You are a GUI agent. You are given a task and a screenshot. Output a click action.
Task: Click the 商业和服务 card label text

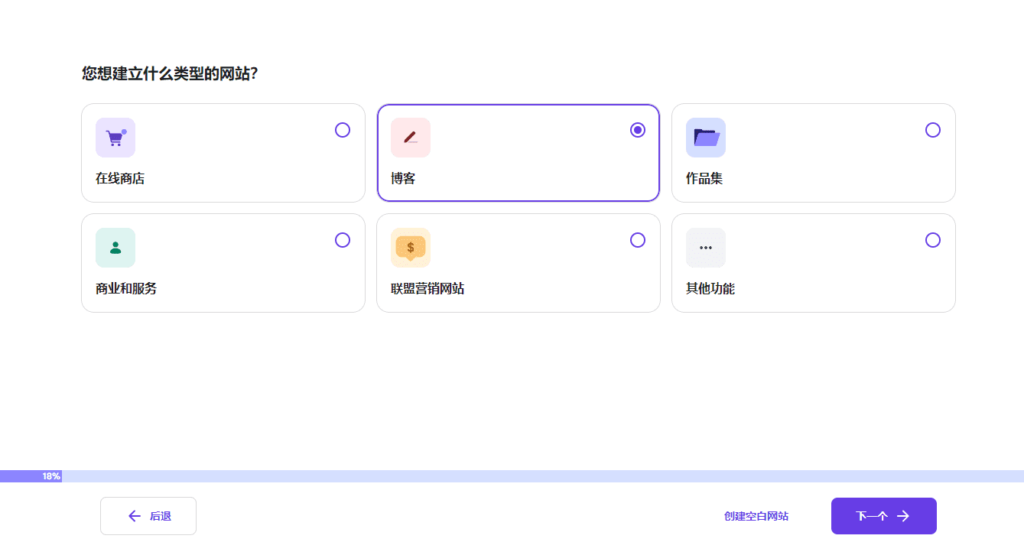click(x=126, y=289)
